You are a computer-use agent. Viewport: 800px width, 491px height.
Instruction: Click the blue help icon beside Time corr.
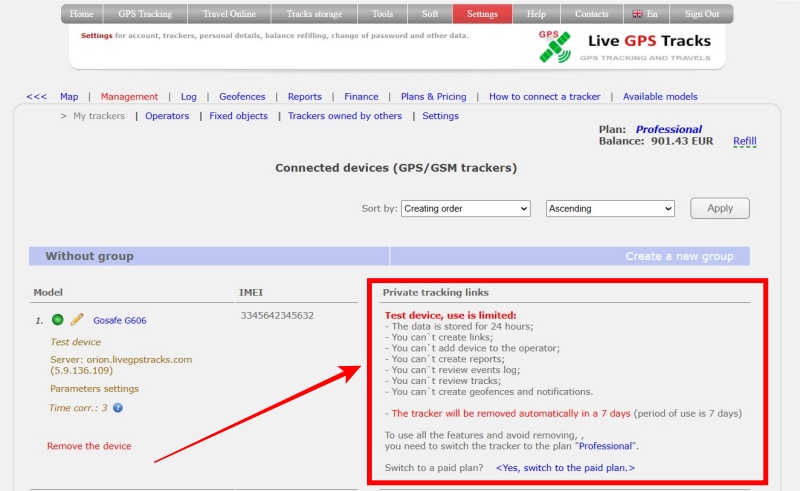tap(118, 408)
